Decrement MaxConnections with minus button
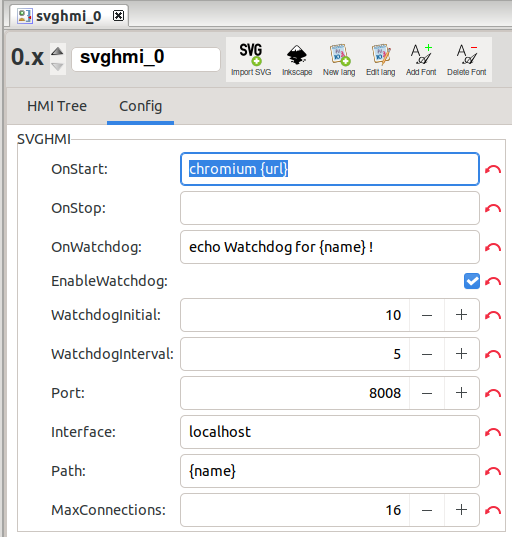Screen dimensions: 512x537 click(427, 510)
